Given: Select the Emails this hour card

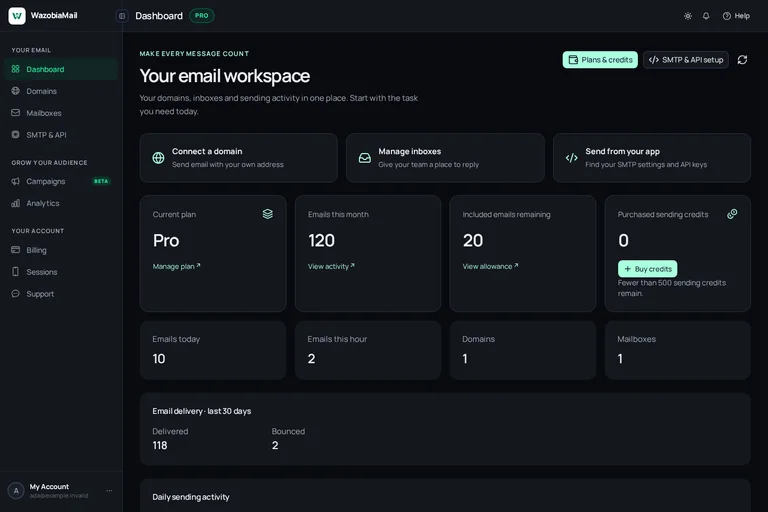Looking at the screenshot, I should pyautogui.click(x=368, y=350).
